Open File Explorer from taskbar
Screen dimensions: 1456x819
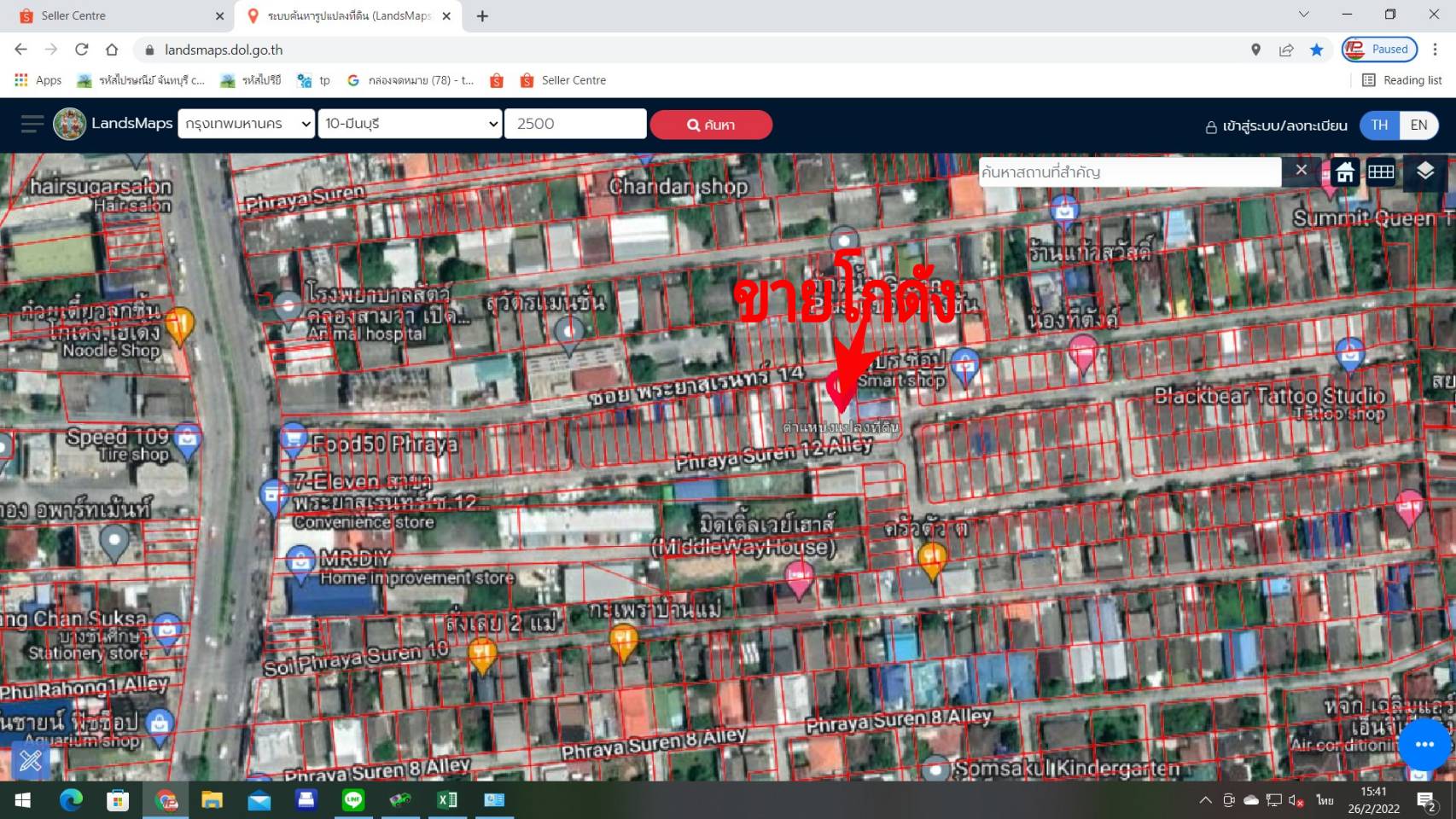pyautogui.click(x=212, y=800)
